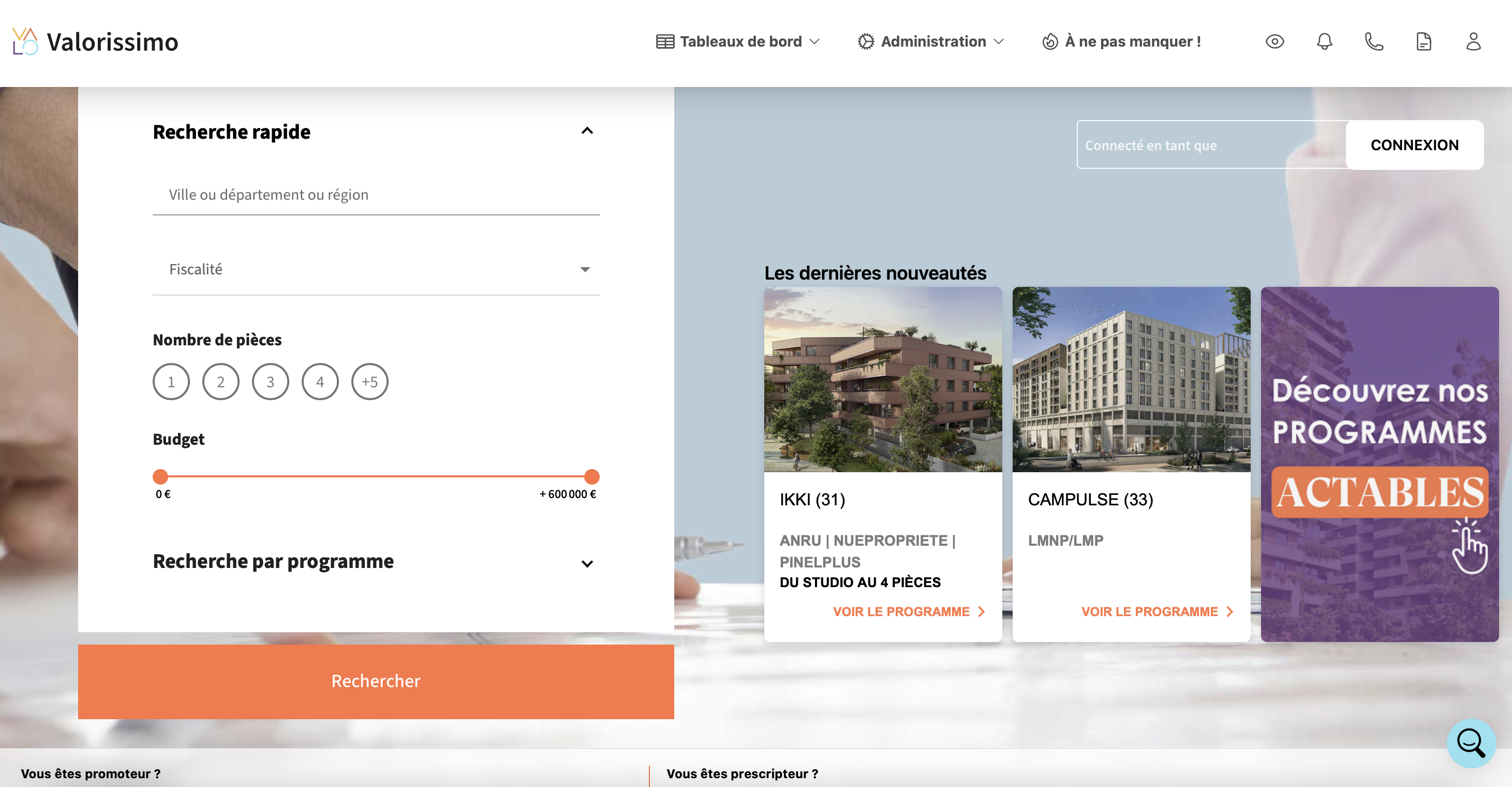Click the flame icon next to À ne pas manquer
This screenshot has height=787, width=1512.
(x=1050, y=41)
